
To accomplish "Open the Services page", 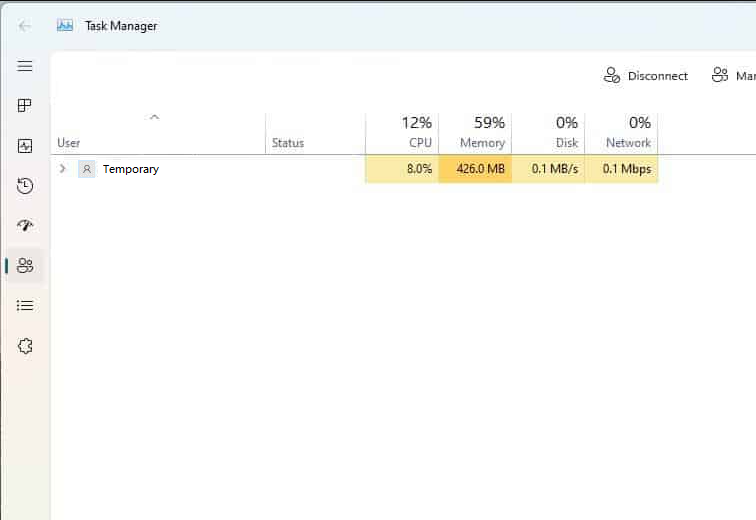I will [25, 346].
